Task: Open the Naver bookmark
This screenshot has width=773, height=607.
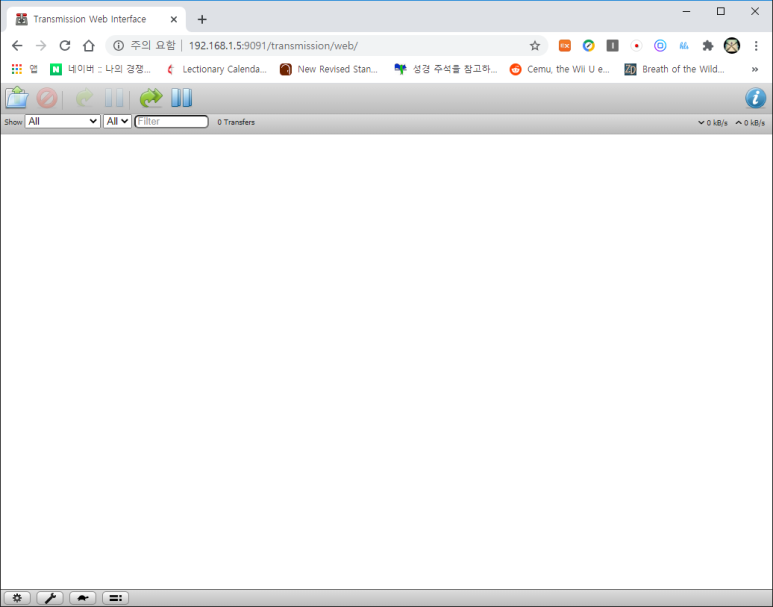Action: [100, 69]
